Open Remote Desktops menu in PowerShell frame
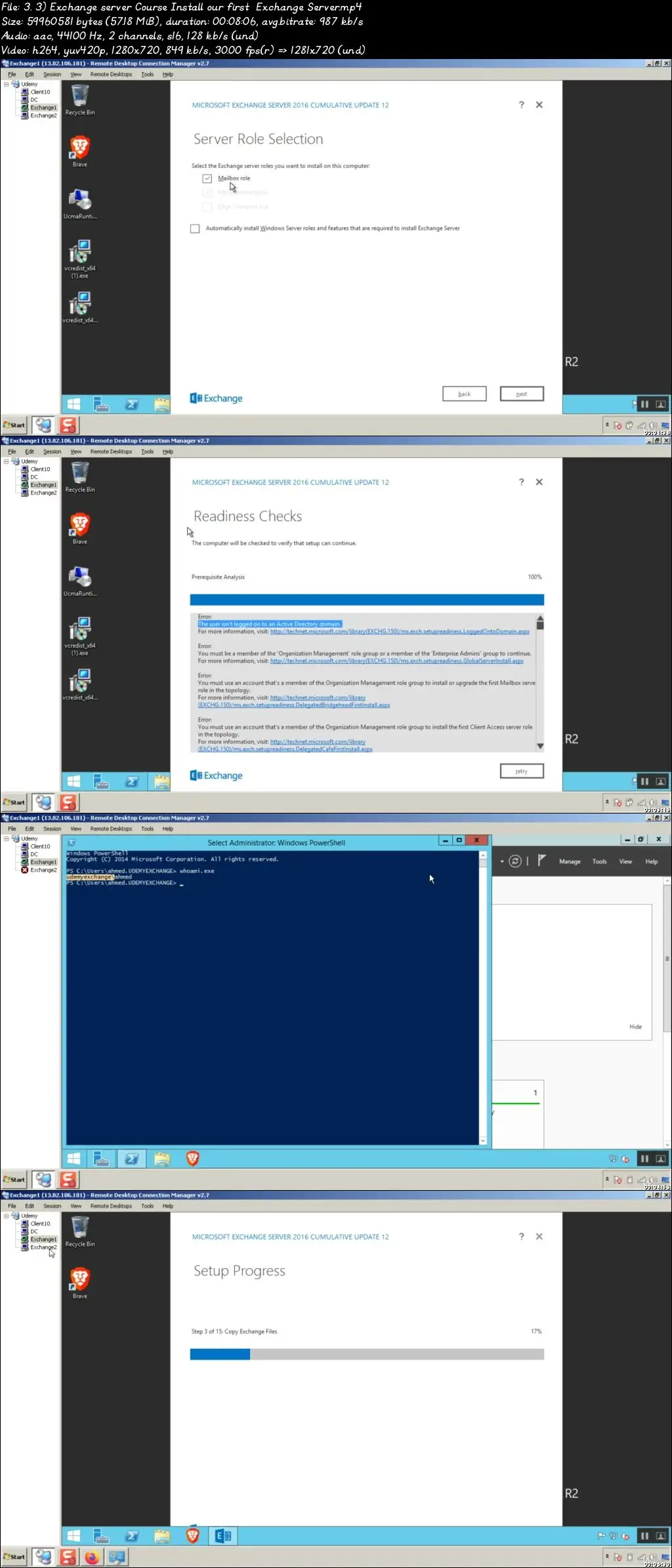This screenshot has height=1568, width=672. tap(111, 829)
